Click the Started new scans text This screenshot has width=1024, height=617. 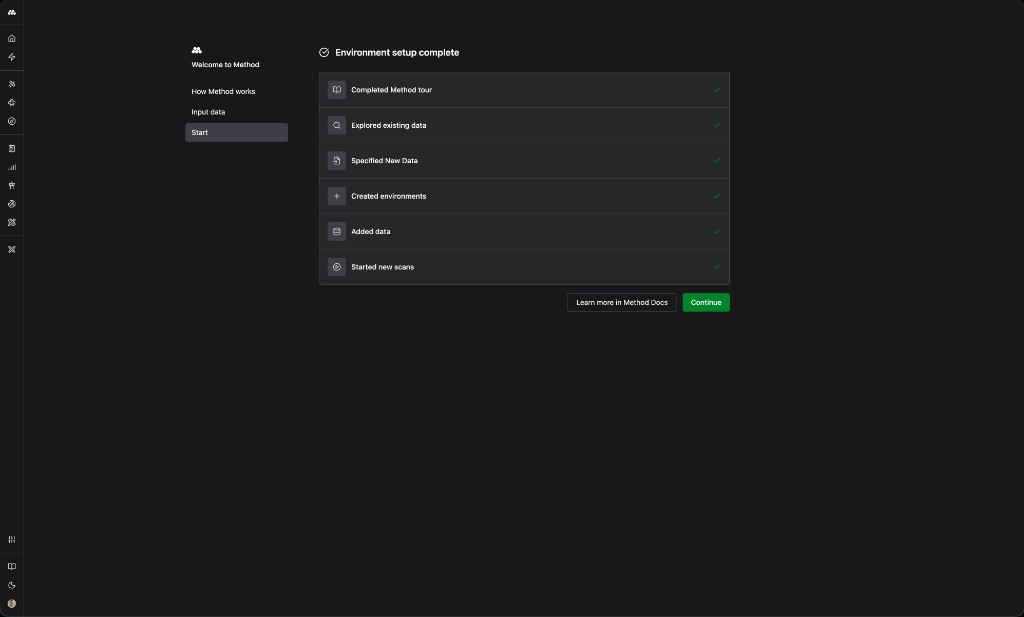[383, 266]
